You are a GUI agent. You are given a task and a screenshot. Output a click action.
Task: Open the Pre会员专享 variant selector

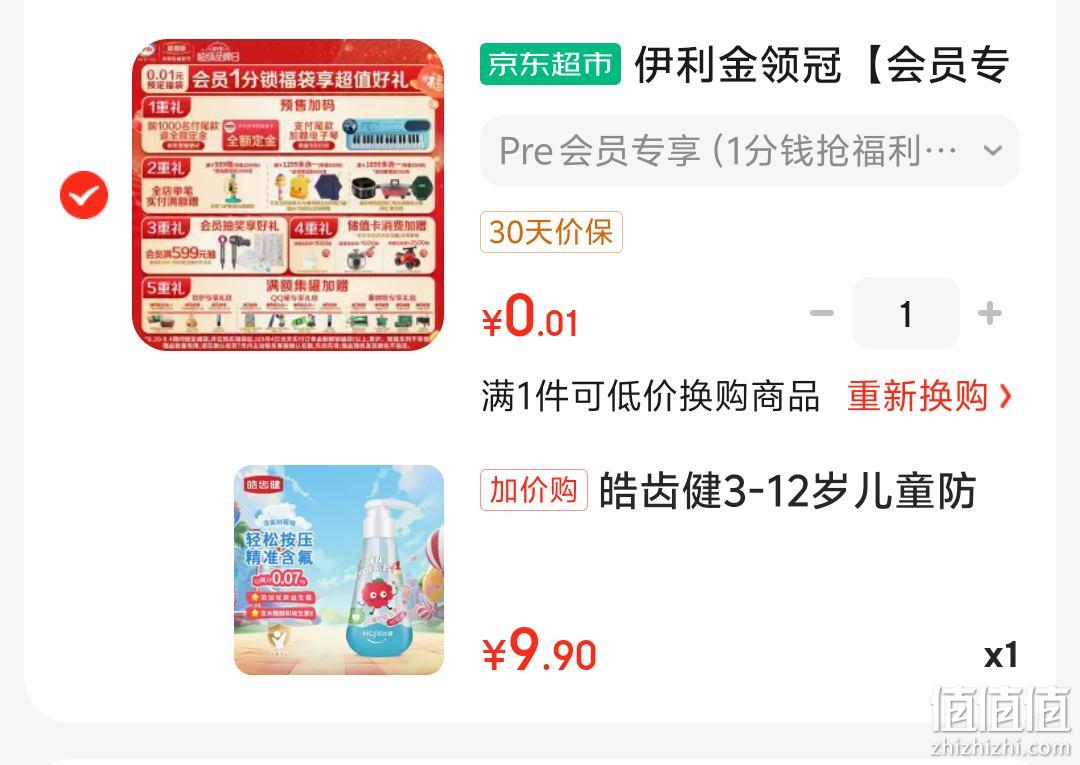coord(749,151)
